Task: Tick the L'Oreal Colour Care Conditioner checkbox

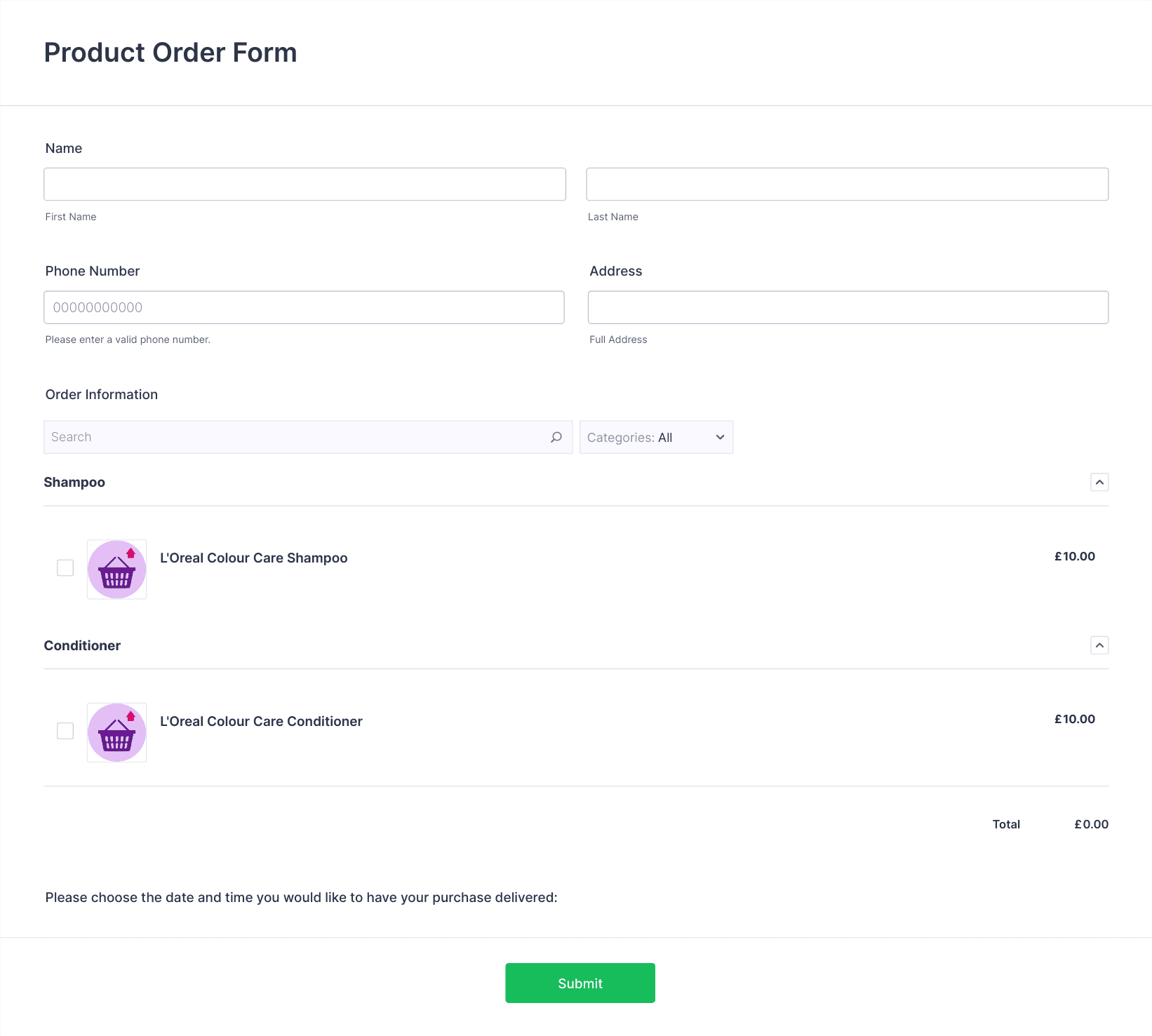Action: pos(65,731)
